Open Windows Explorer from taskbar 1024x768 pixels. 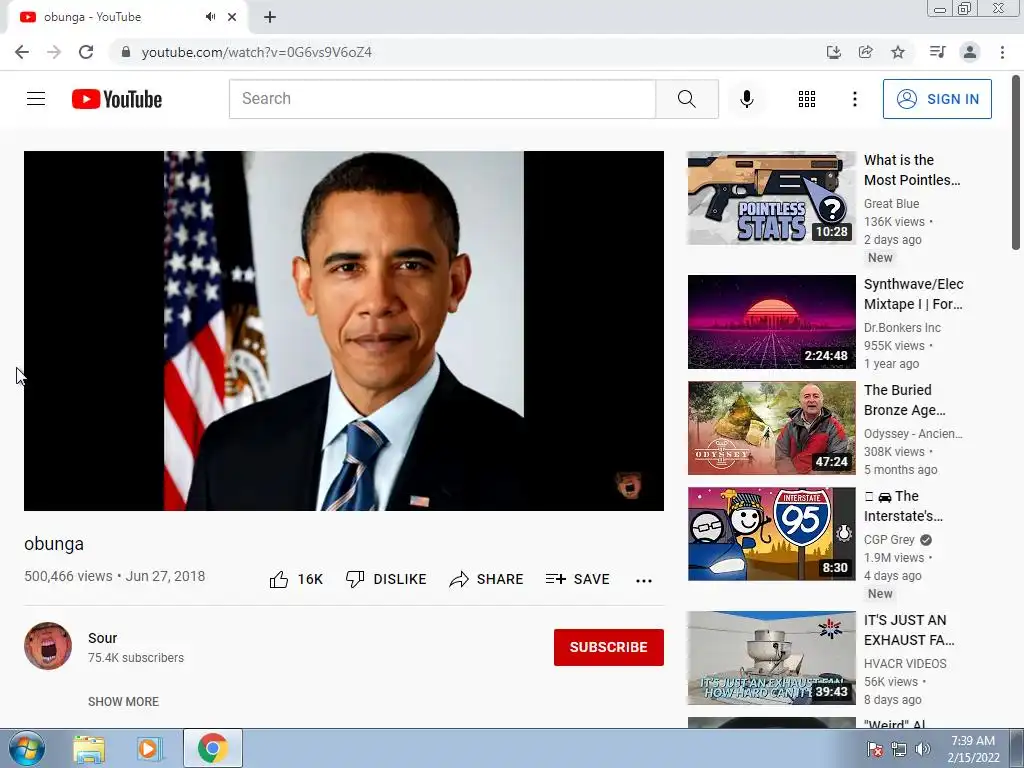(x=89, y=749)
